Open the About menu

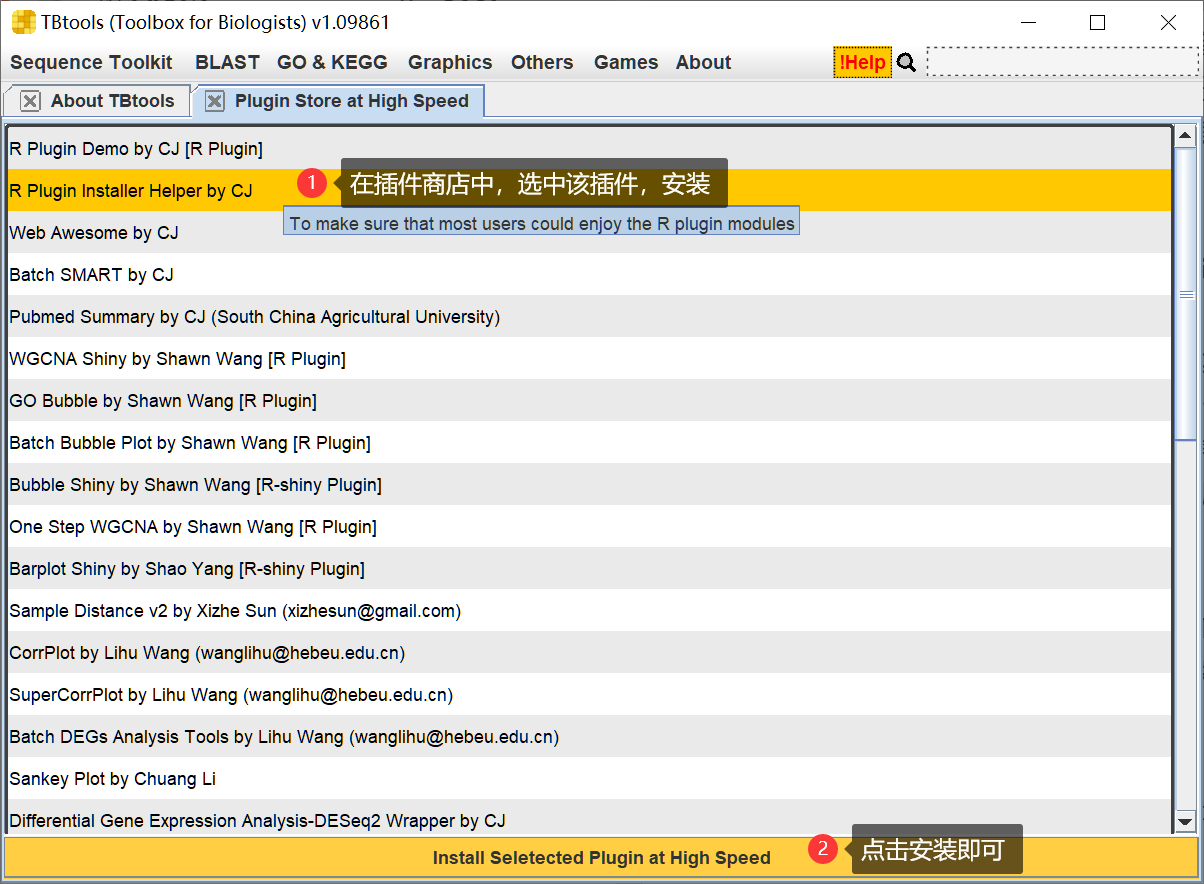[703, 62]
